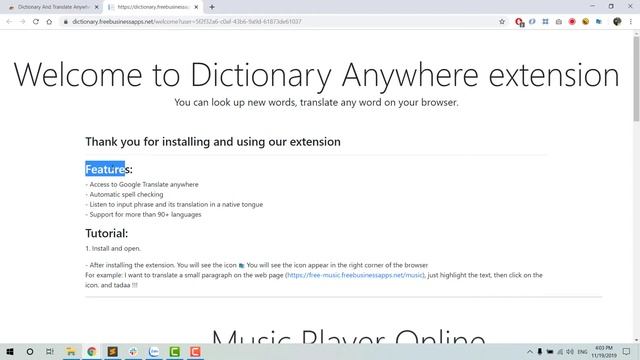Open the grey oval extension icon
640x360 pixels.
click(x=532, y=21)
